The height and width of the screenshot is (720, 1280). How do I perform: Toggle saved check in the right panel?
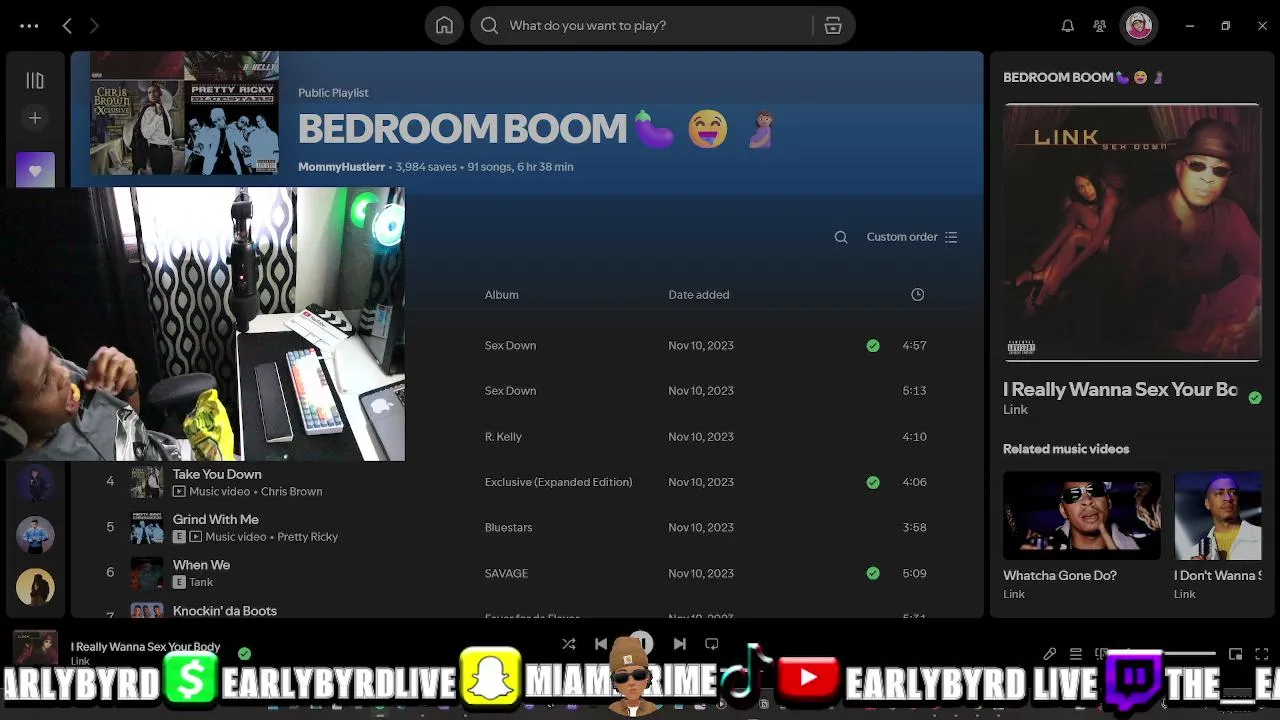(1255, 397)
